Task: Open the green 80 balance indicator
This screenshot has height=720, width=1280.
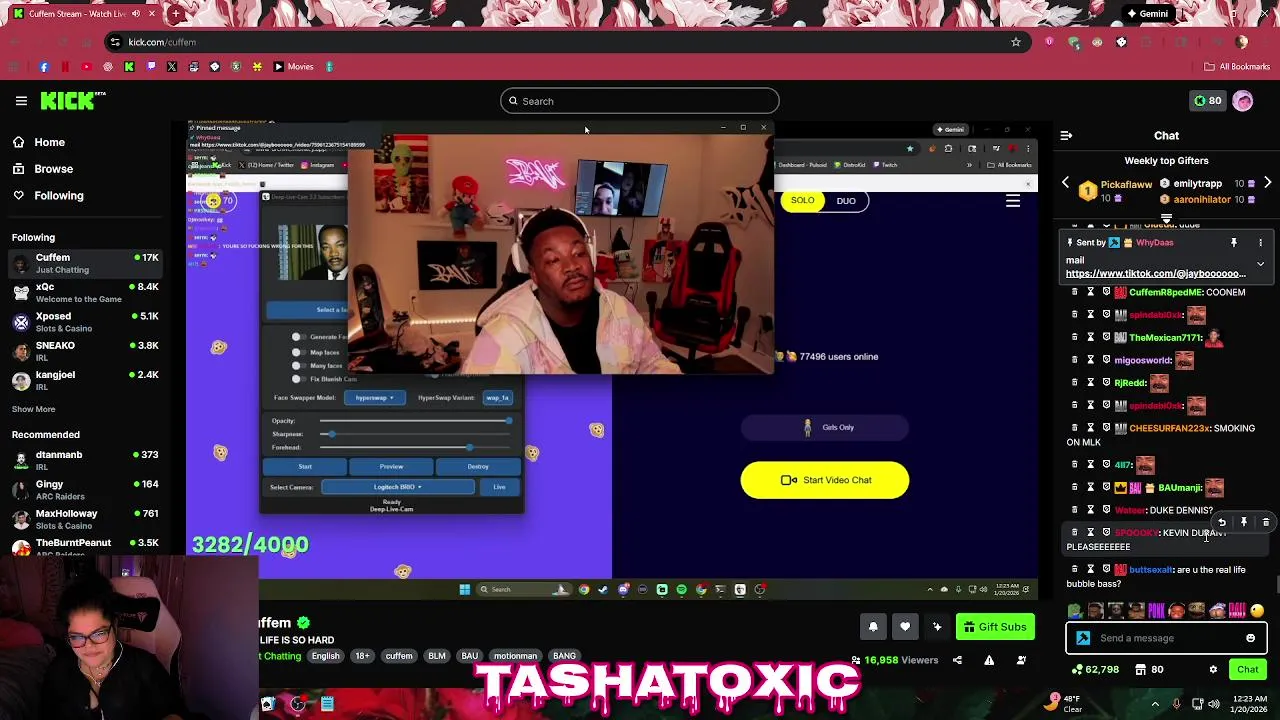Action: 1207,101
